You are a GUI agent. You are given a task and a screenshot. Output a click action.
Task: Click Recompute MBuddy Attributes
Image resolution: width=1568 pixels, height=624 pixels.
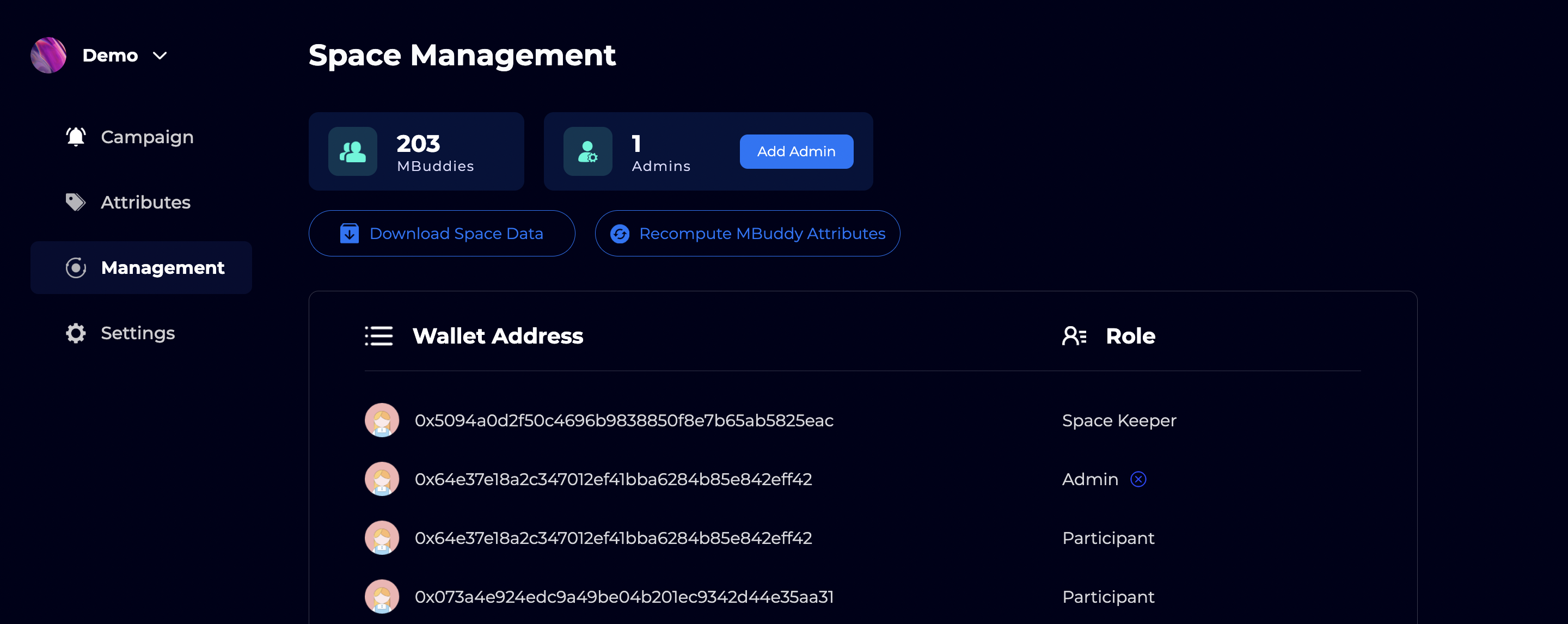pyautogui.click(x=748, y=233)
